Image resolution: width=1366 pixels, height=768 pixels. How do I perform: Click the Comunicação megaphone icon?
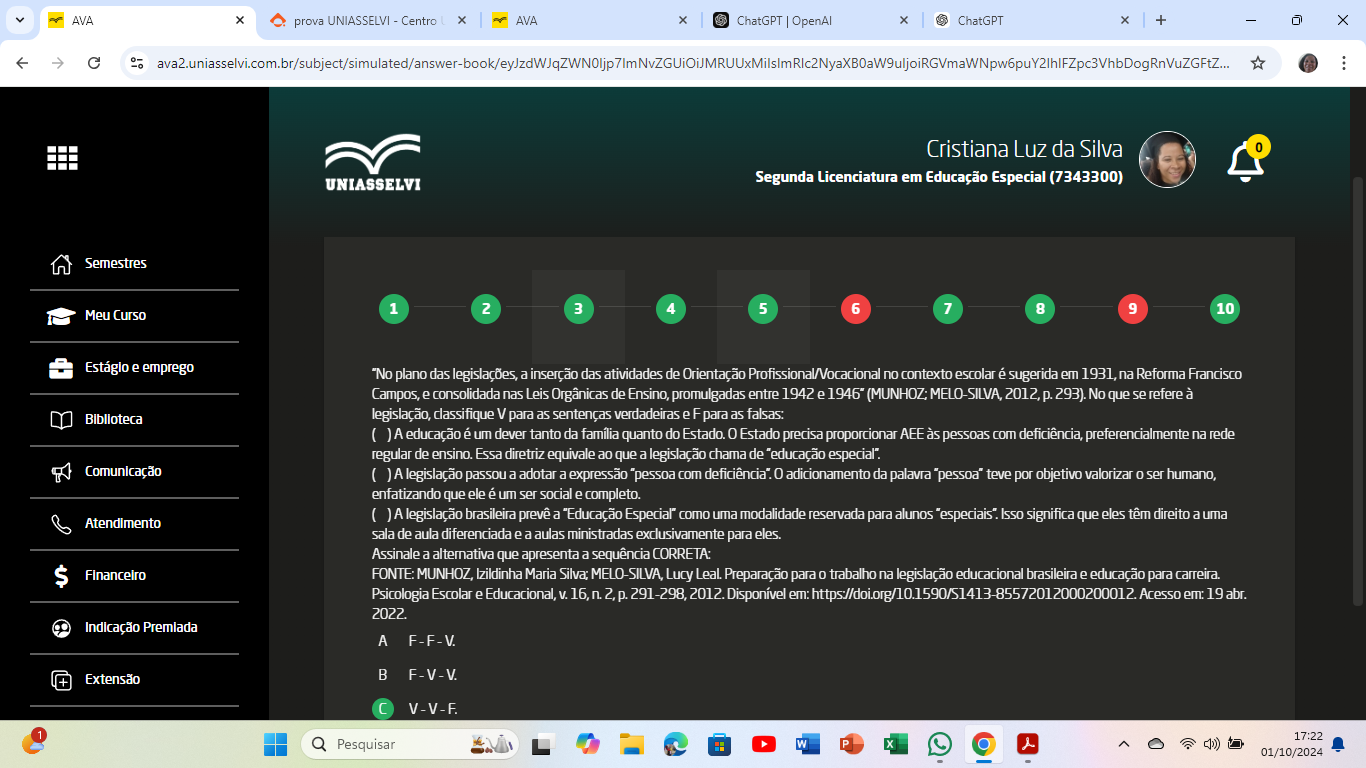coord(61,472)
